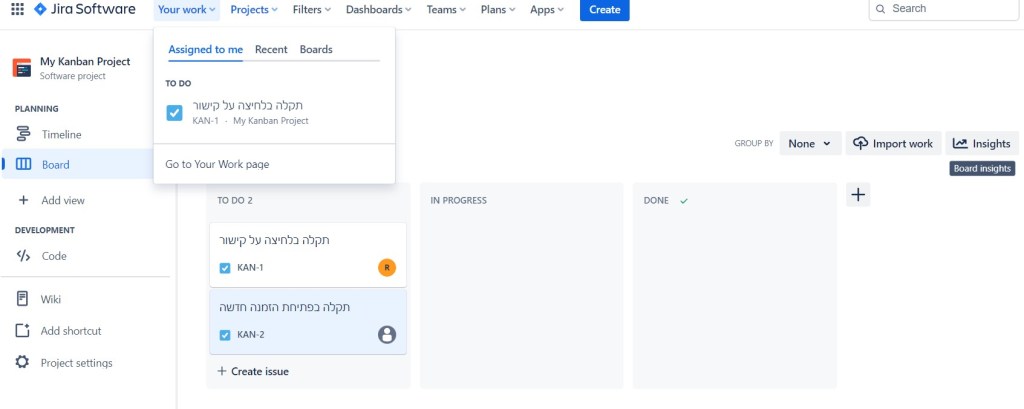Click the Jira Software logo

[85, 10]
